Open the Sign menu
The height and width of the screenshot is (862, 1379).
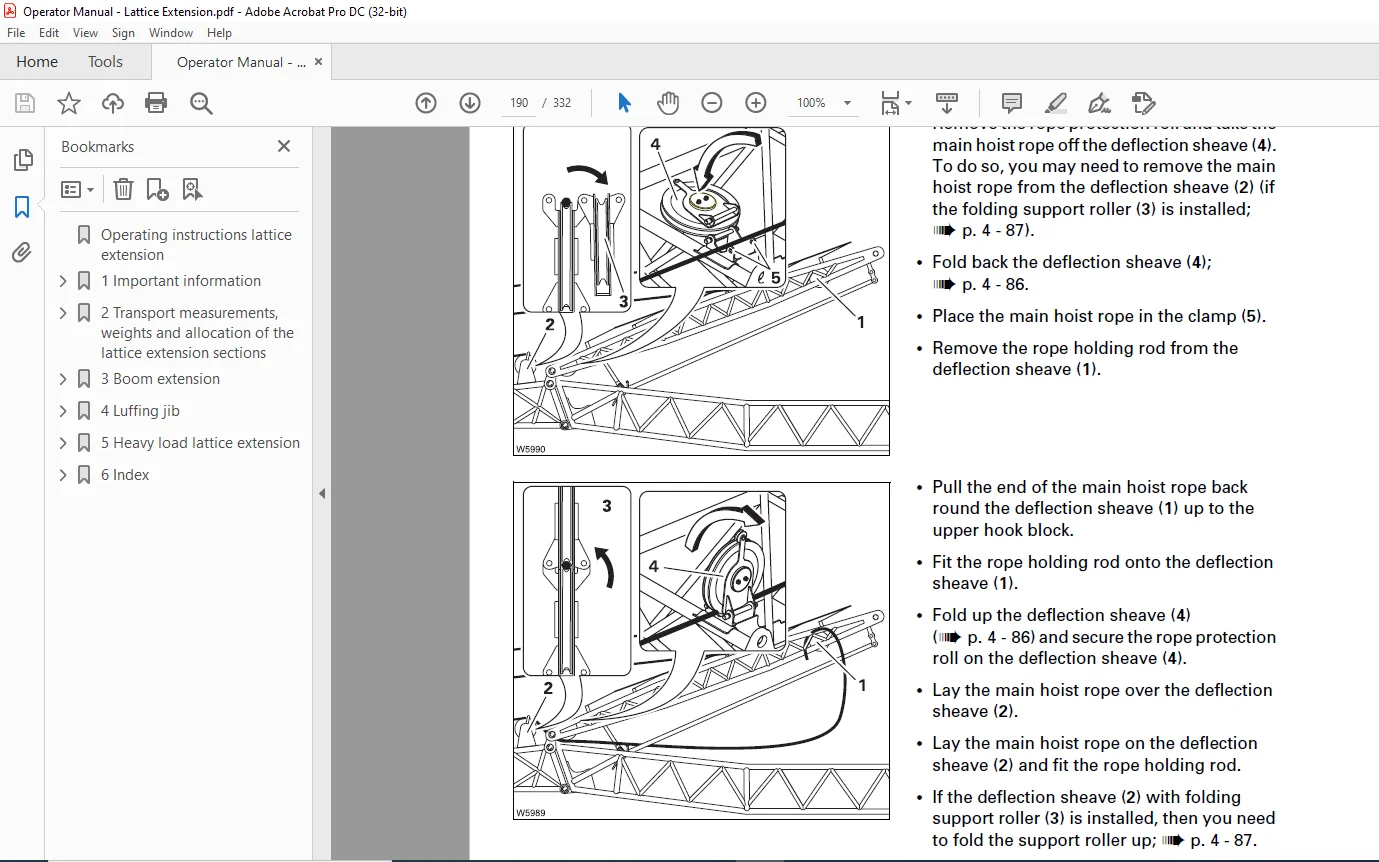pos(123,33)
